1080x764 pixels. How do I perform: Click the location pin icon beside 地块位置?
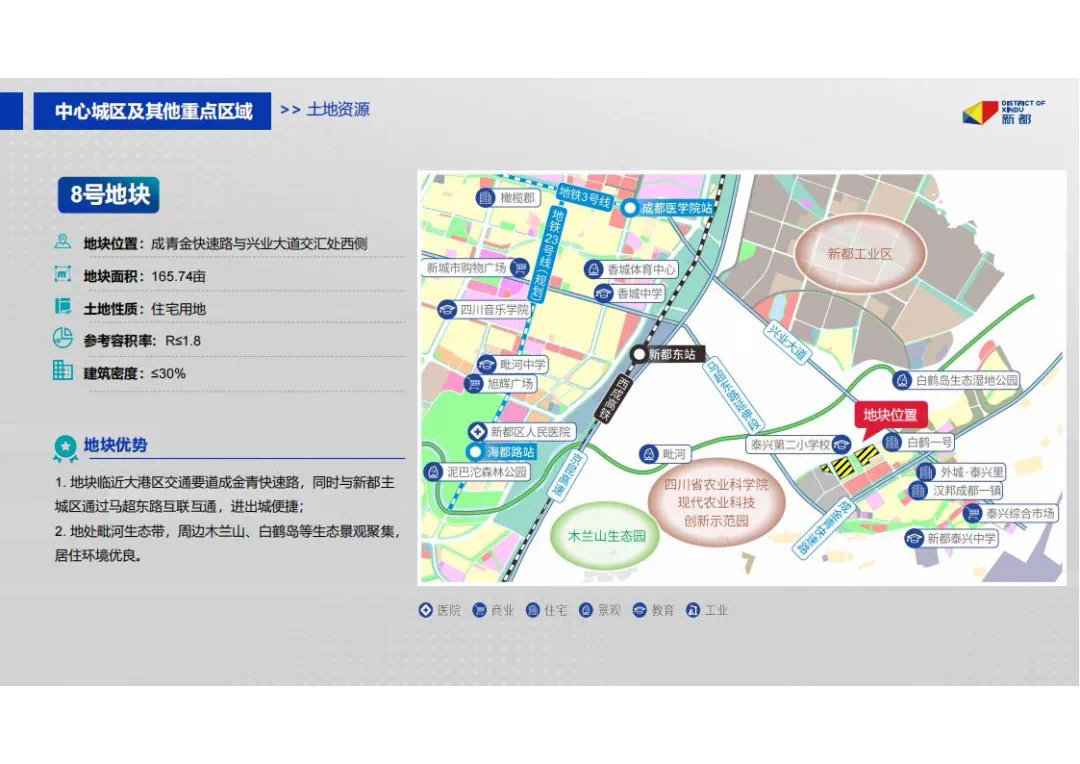63,243
